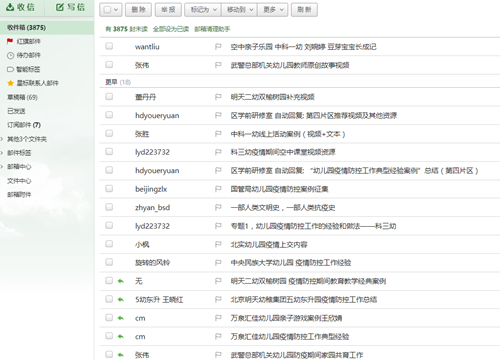Open 邮箱附件 in the sidebar

pyautogui.click(x=19, y=195)
